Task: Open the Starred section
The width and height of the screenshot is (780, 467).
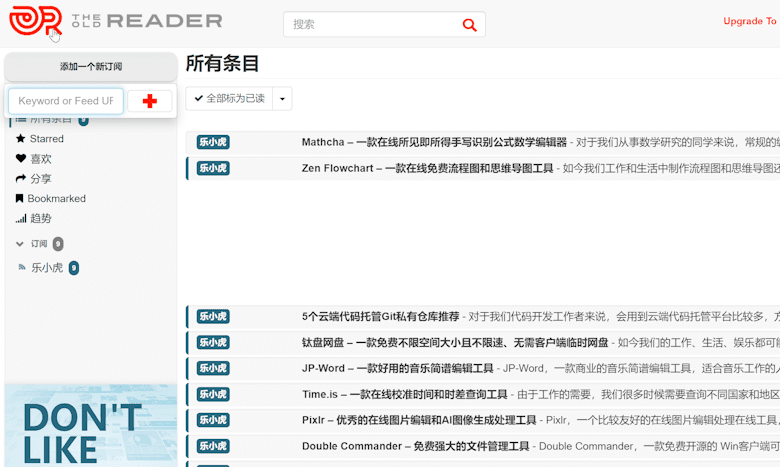Action: pyautogui.click(x=47, y=139)
